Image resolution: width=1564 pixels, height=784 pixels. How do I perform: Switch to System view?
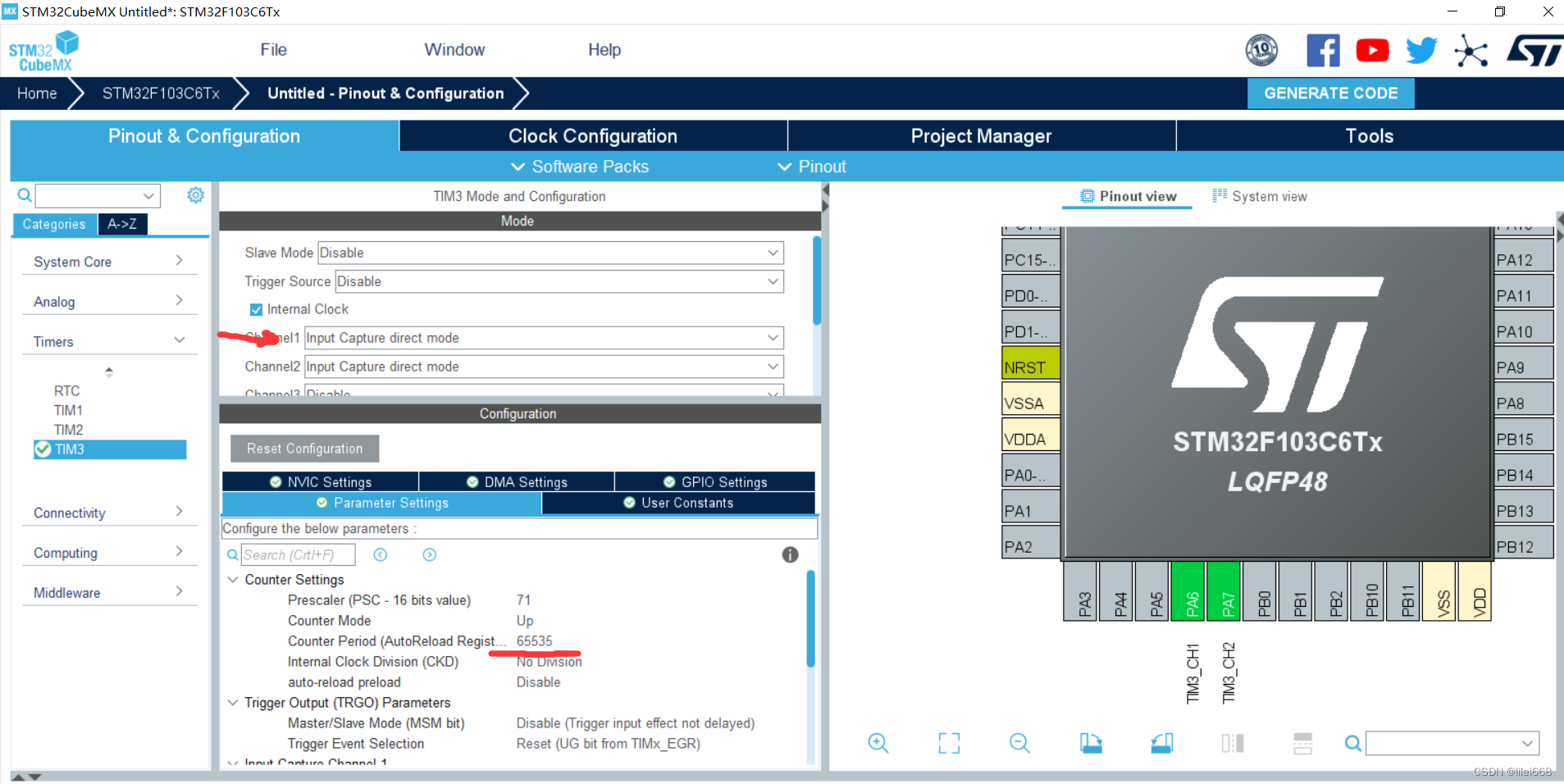click(1260, 196)
